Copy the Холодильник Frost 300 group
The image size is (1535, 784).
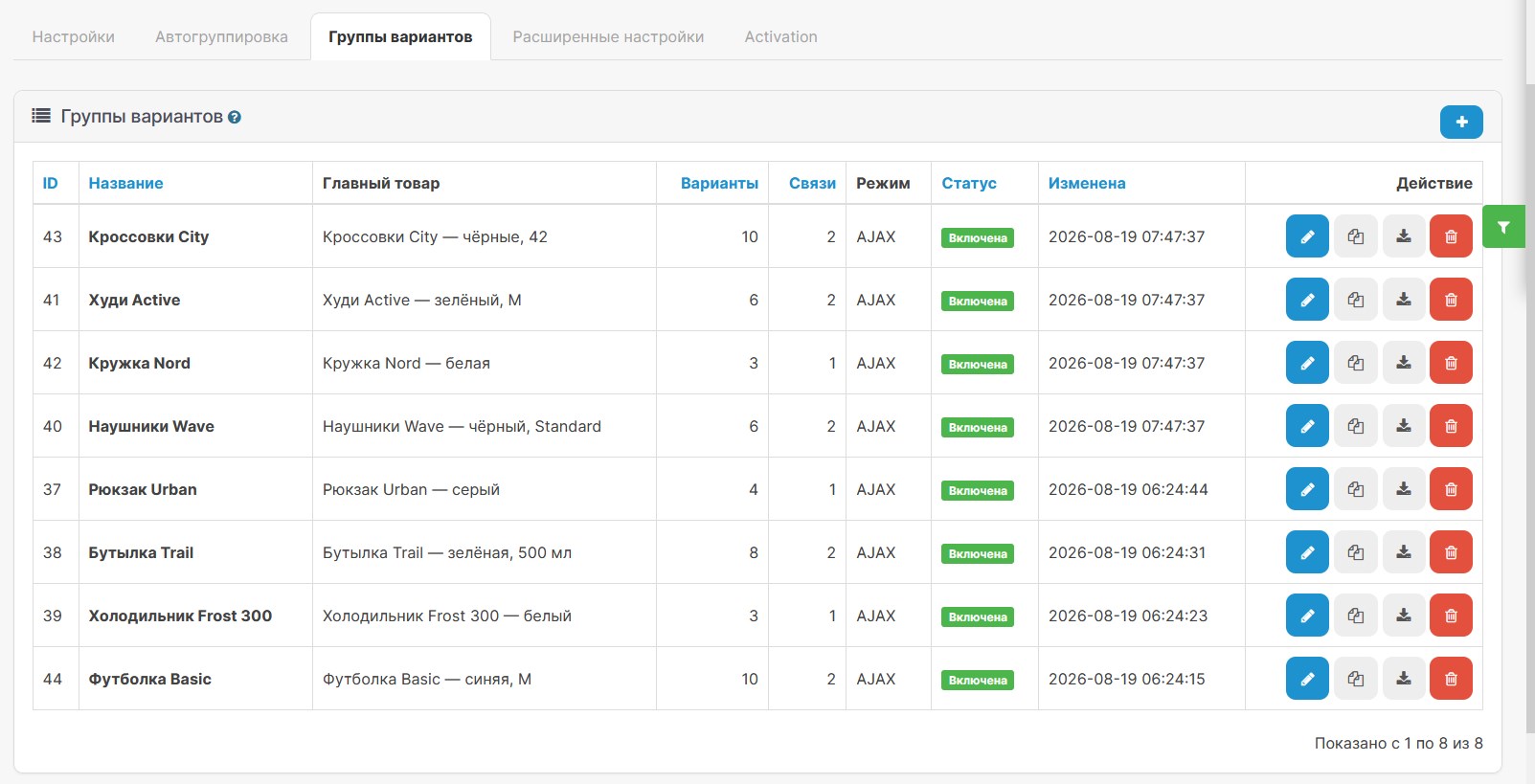(1356, 616)
